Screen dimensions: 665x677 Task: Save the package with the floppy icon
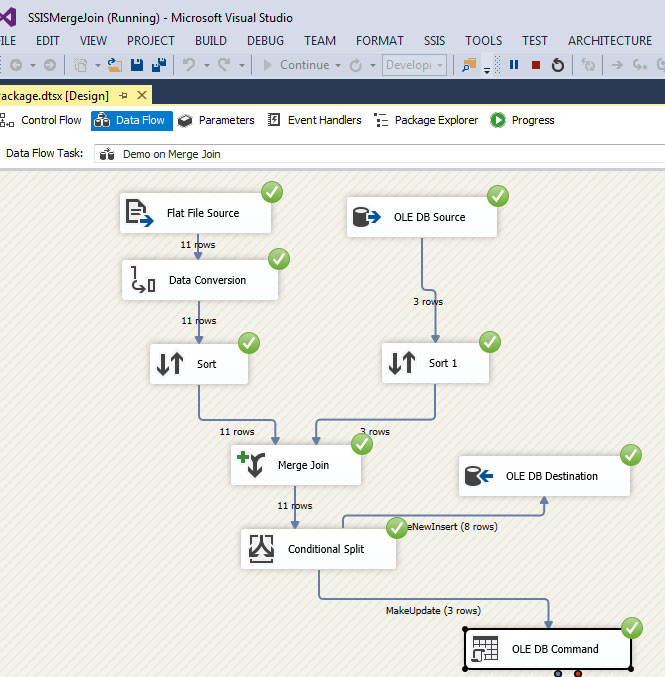pyautogui.click(x=137, y=65)
